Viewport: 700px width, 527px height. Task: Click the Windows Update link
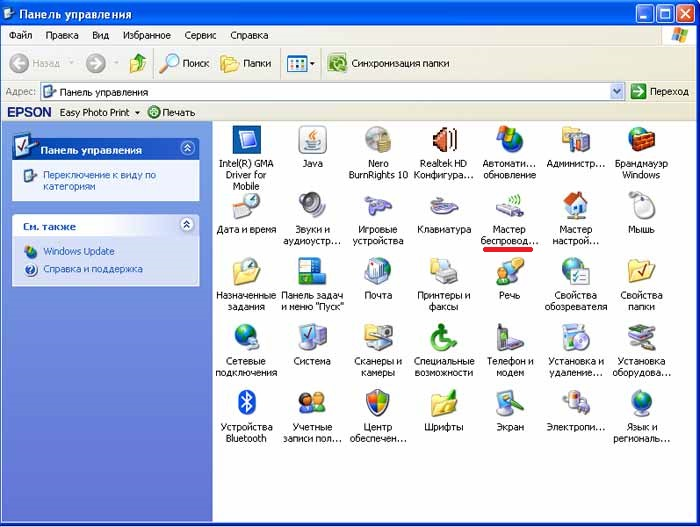tap(79, 251)
